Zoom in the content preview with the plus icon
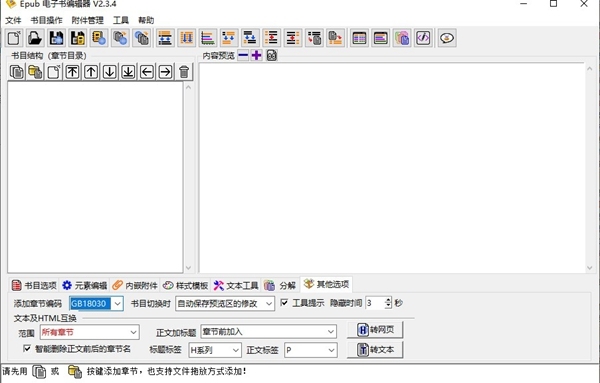The image size is (600, 383). click(256, 55)
